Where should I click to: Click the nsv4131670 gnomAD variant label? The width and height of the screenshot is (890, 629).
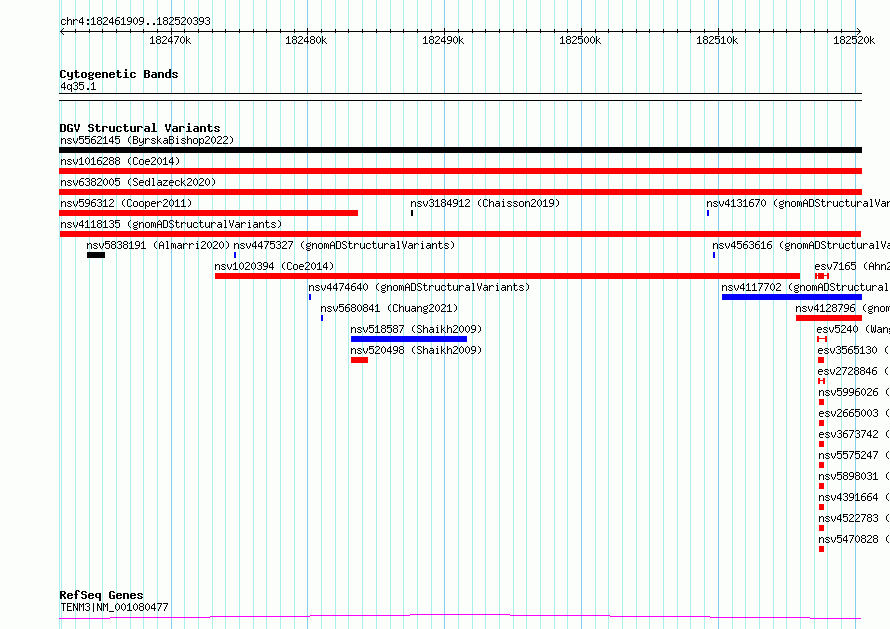point(797,203)
